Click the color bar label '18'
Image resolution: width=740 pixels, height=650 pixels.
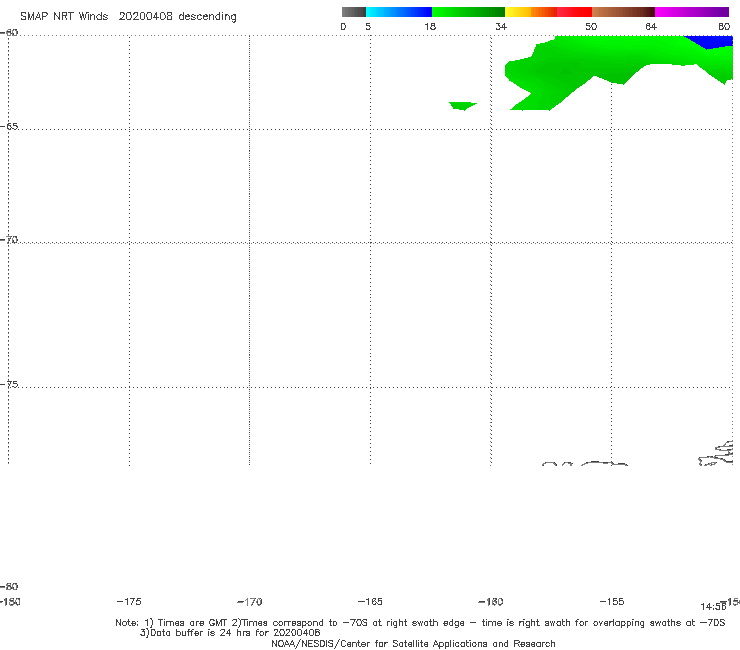(430, 26)
